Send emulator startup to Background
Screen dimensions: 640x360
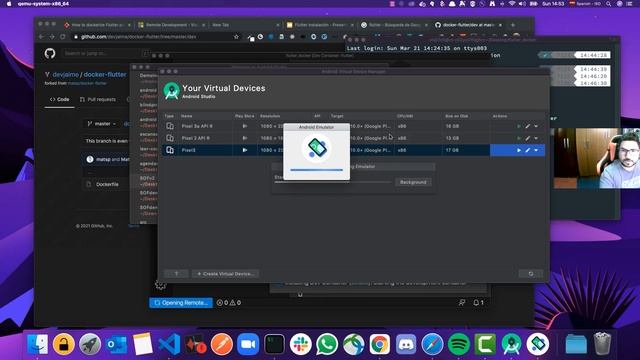[x=413, y=182]
